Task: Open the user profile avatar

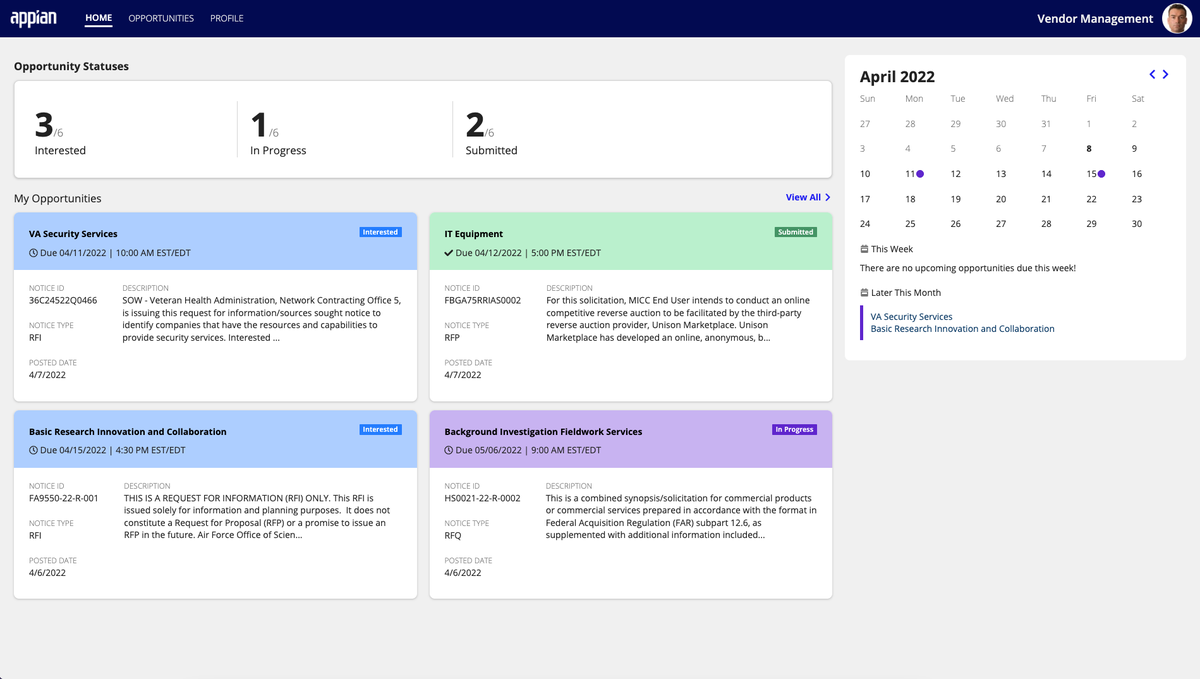Action: point(1177,18)
